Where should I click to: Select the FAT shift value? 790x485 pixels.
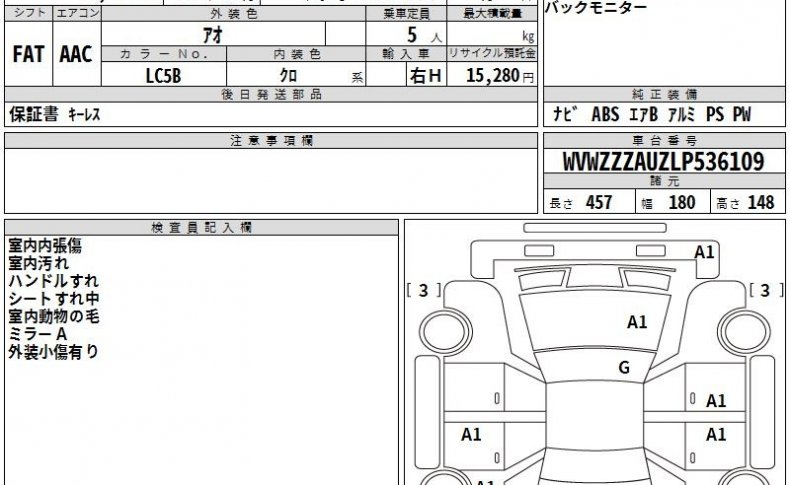point(29,54)
